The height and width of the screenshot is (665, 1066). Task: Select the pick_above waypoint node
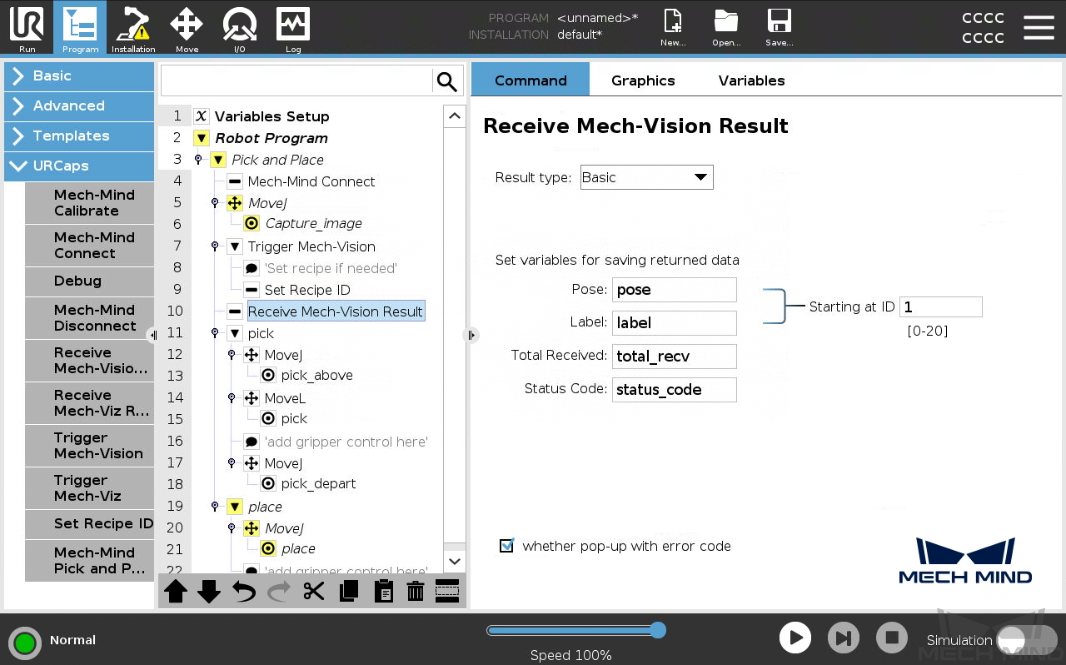pos(317,375)
